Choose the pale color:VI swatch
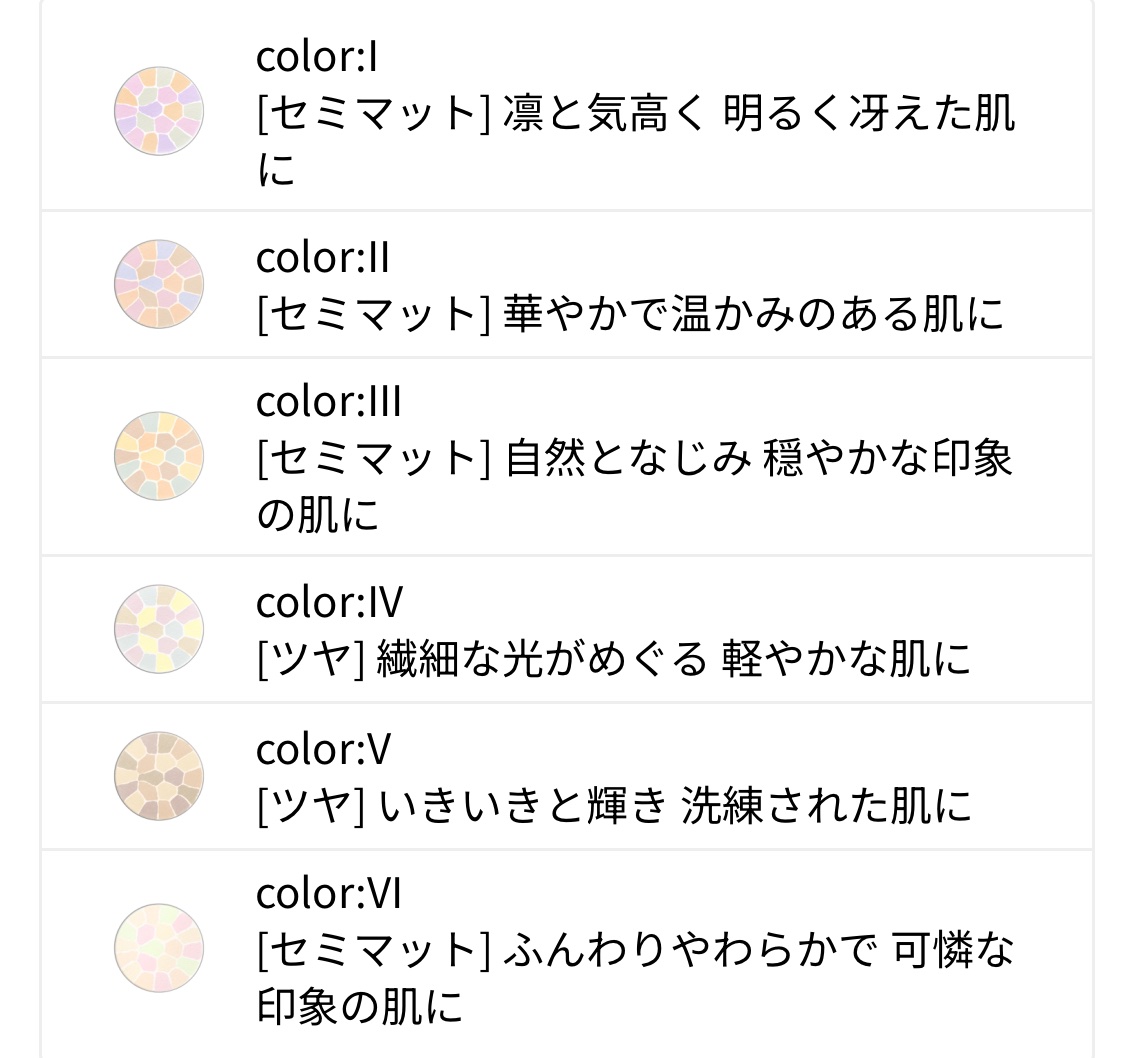1125x1058 pixels. 159,948
